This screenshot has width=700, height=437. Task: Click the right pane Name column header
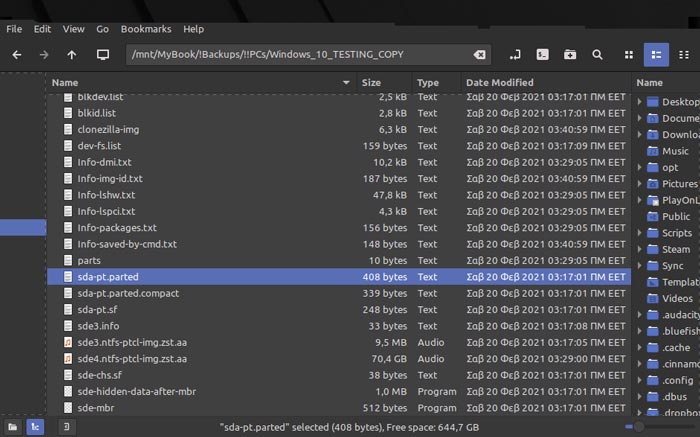click(x=666, y=83)
